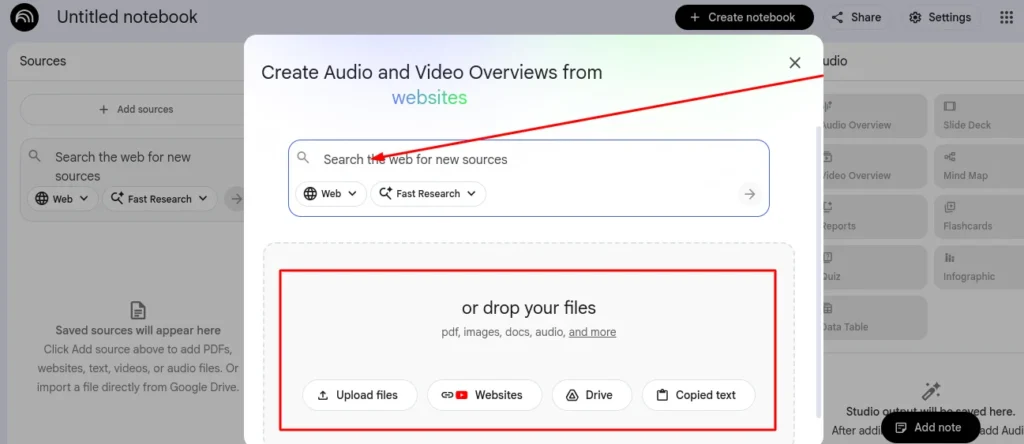This screenshot has height=444, width=1024.
Task: Open Infographic in Studio panel
Action: tap(979, 267)
